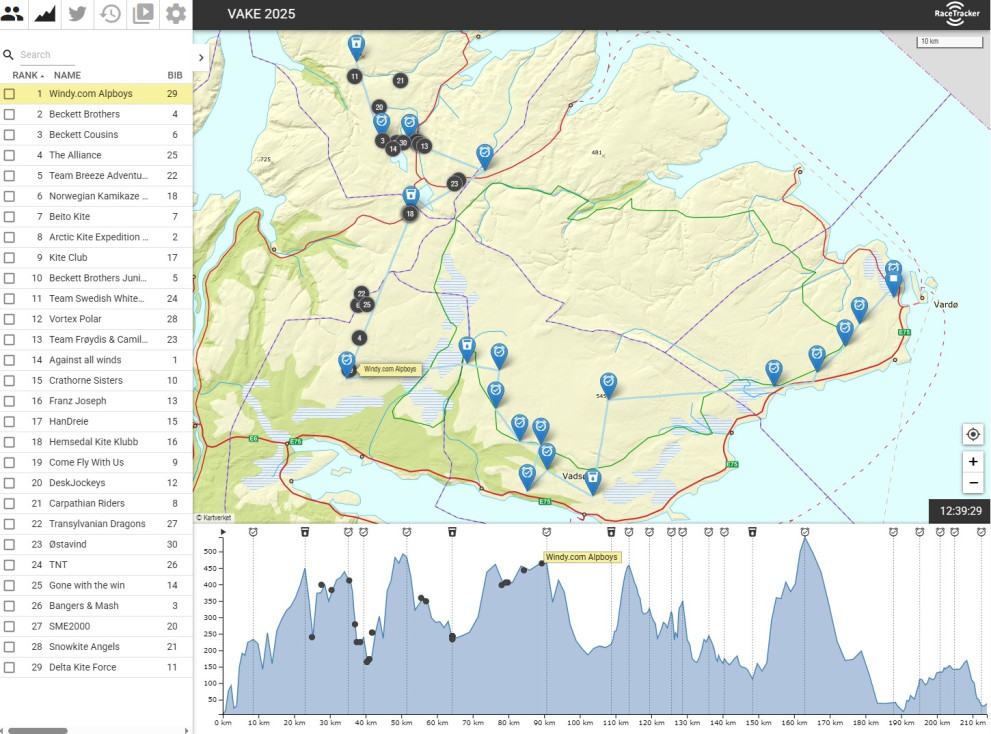This screenshot has height=734, width=991.
Task: Click checkpoint marker at 163 km peak
Action: [x=805, y=532]
